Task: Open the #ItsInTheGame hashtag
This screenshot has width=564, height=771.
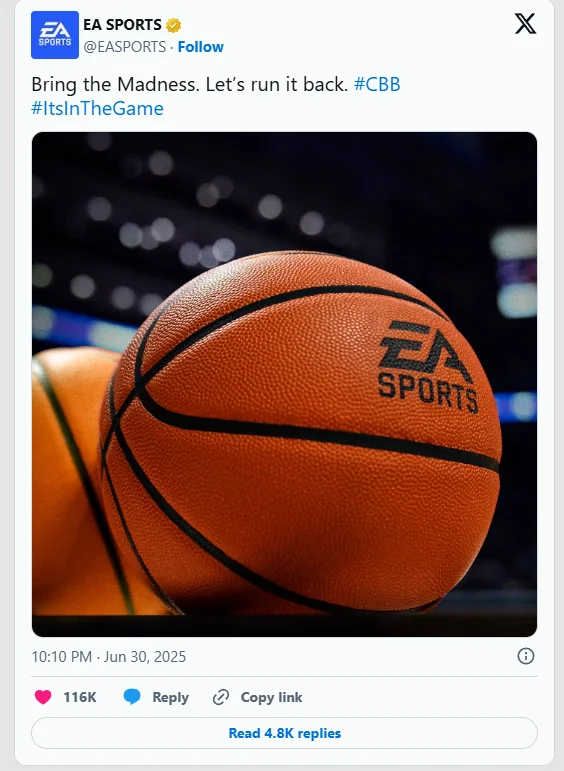Action: pos(97,109)
